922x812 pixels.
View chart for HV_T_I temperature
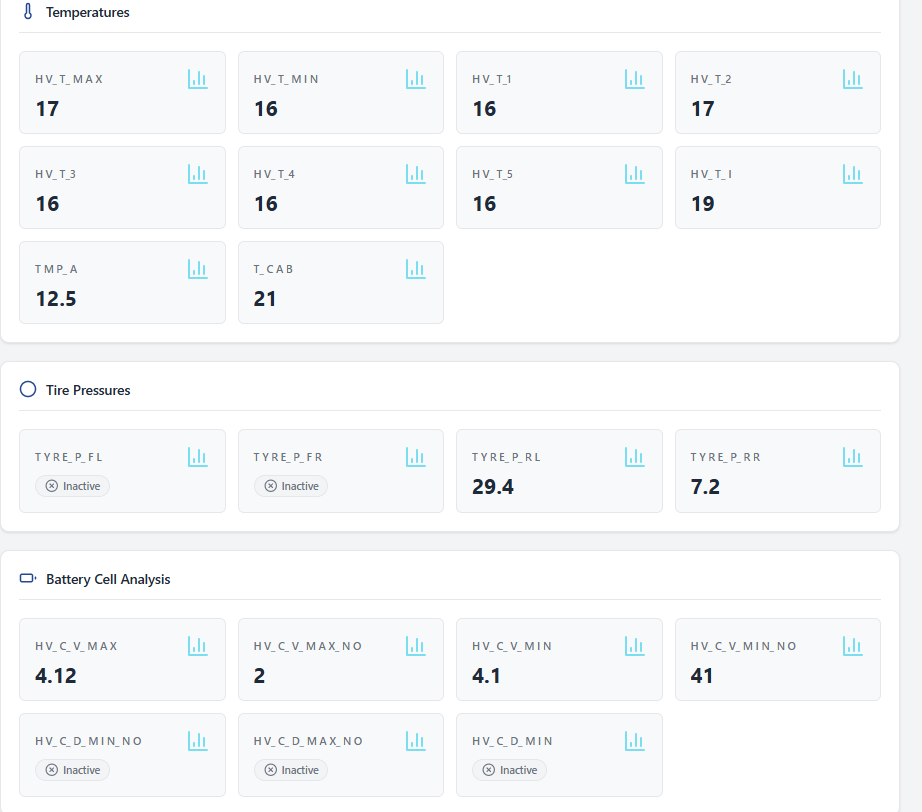click(x=853, y=174)
